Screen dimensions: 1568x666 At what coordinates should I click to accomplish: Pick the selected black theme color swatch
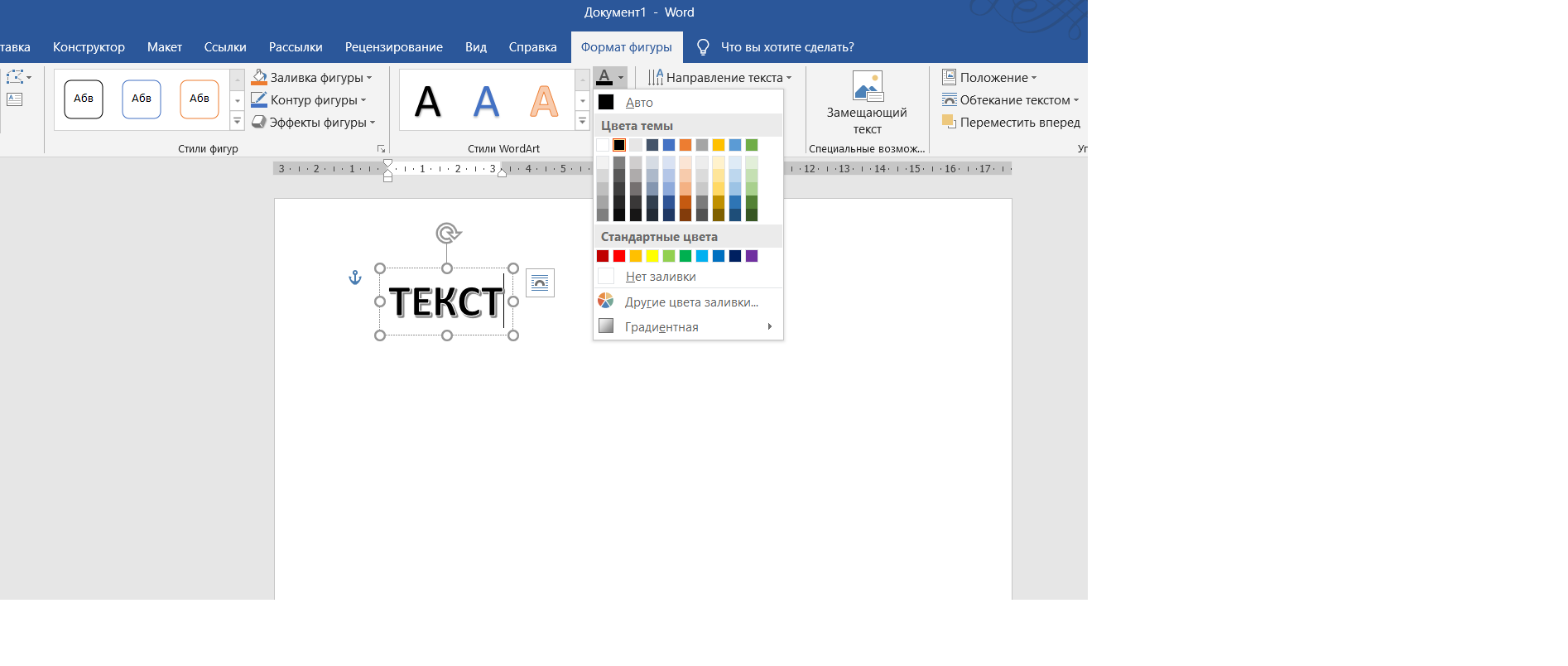(619, 145)
